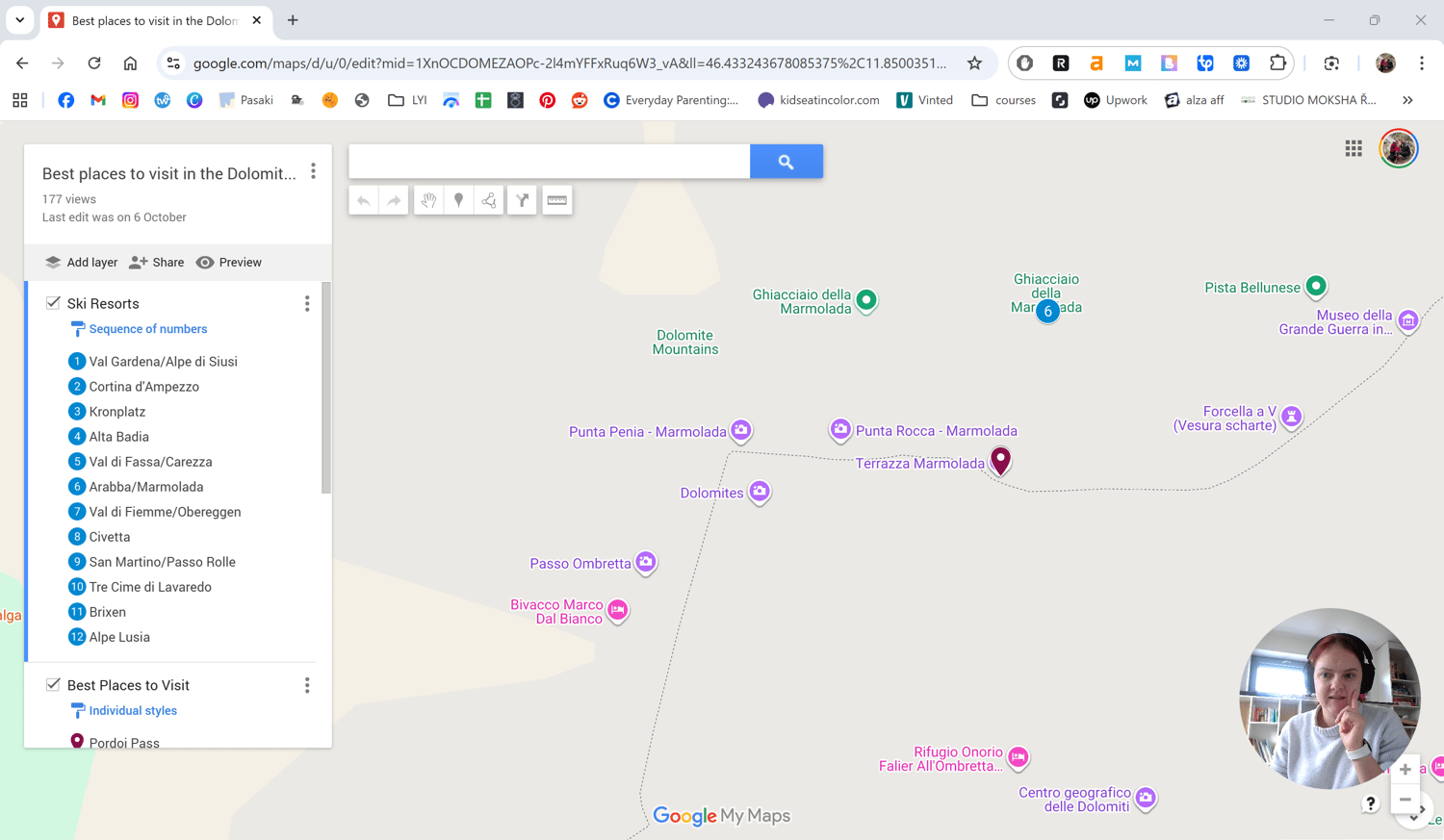The image size is (1444, 840).
Task: Select the Best places to visit tab
Action: 157,20
